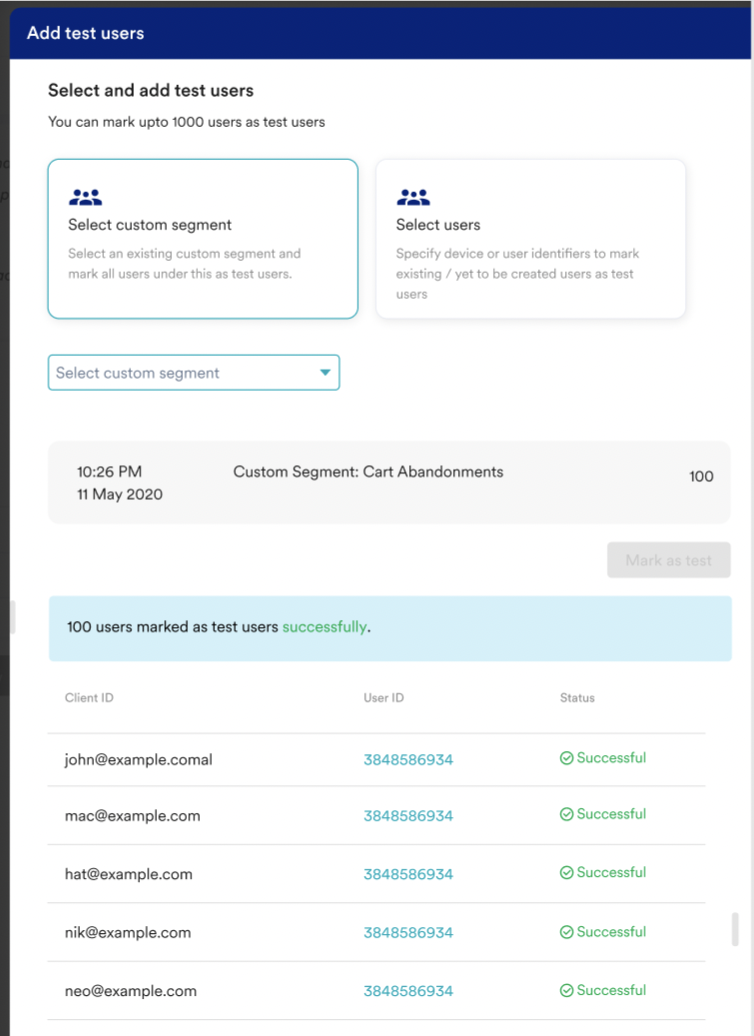Click the people icon in Select users card
Screen dimensions: 754x1036
[413, 197]
